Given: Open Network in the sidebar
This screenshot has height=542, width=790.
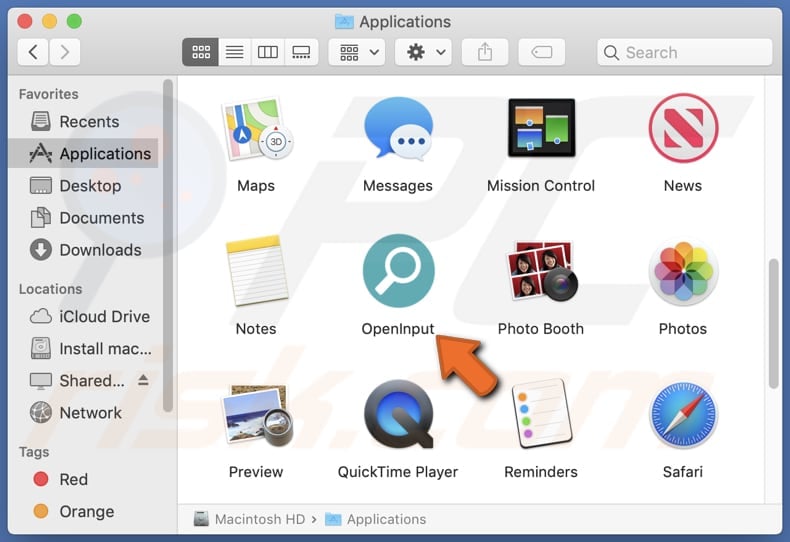Looking at the screenshot, I should [83, 413].
